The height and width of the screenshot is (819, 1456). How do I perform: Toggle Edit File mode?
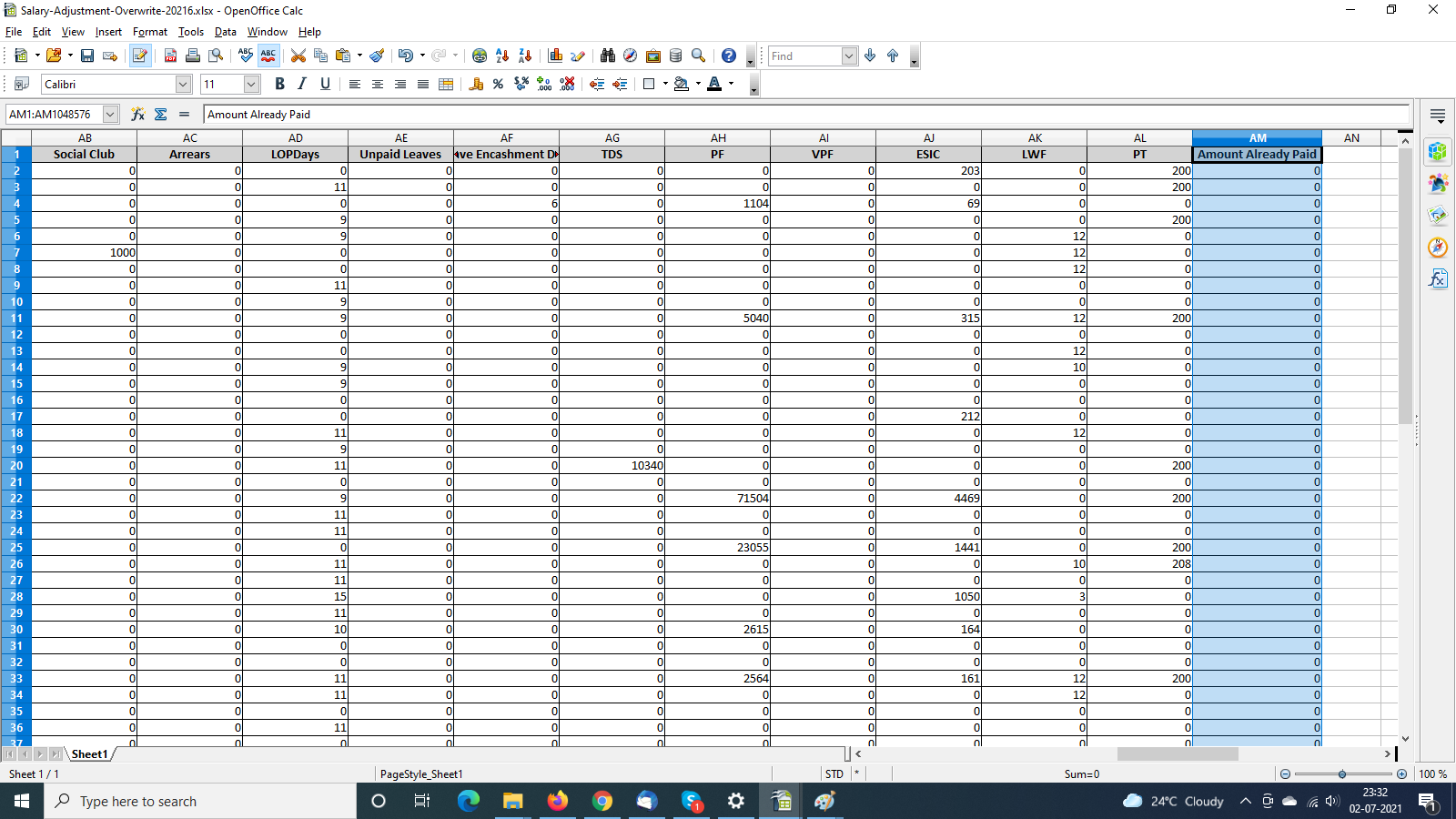(x=140, y=56)
